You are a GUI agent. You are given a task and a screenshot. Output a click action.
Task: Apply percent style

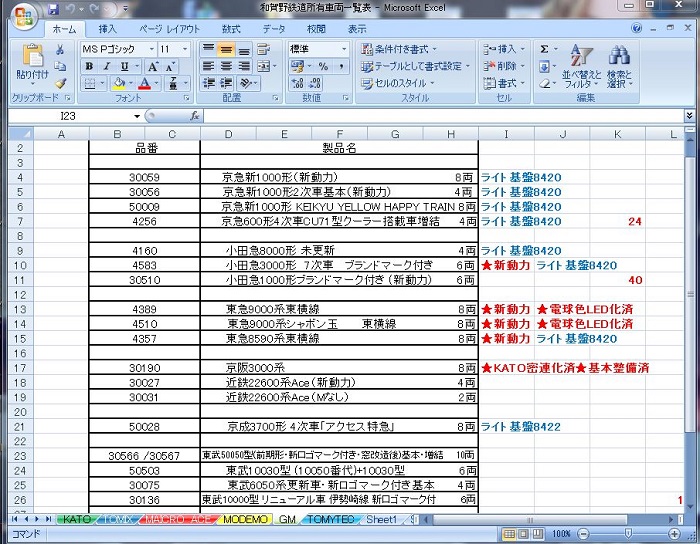(x=323, y=66)
